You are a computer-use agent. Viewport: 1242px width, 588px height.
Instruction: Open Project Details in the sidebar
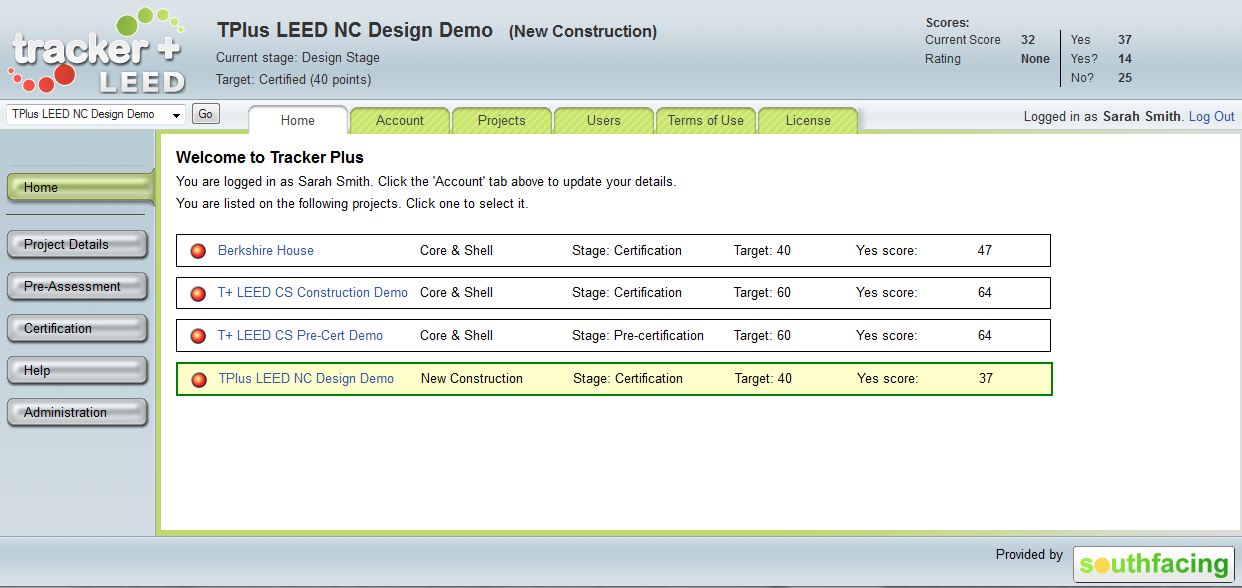point(76,244)
